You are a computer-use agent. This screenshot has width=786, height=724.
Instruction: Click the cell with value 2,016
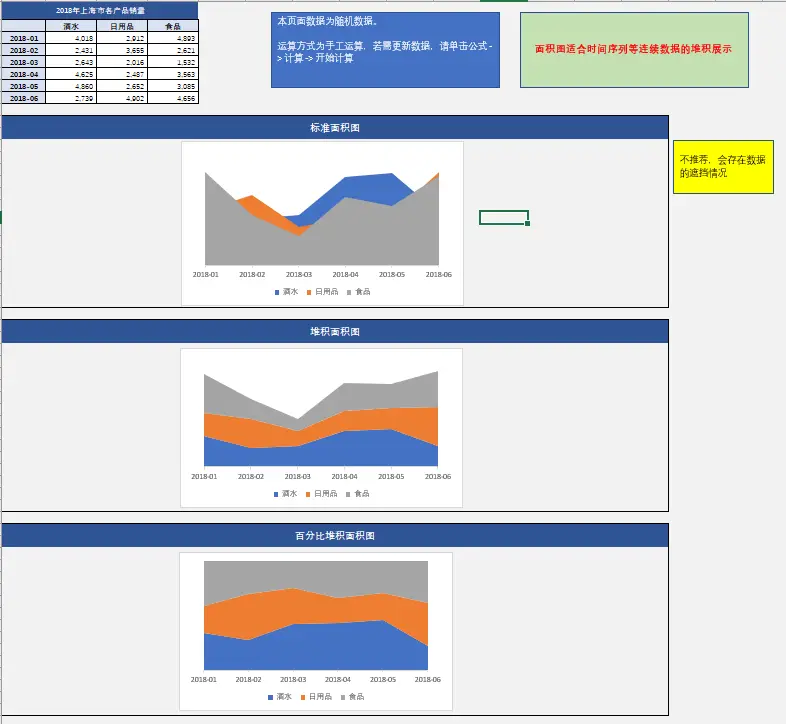pyautogui.click(x=122, y=62)
